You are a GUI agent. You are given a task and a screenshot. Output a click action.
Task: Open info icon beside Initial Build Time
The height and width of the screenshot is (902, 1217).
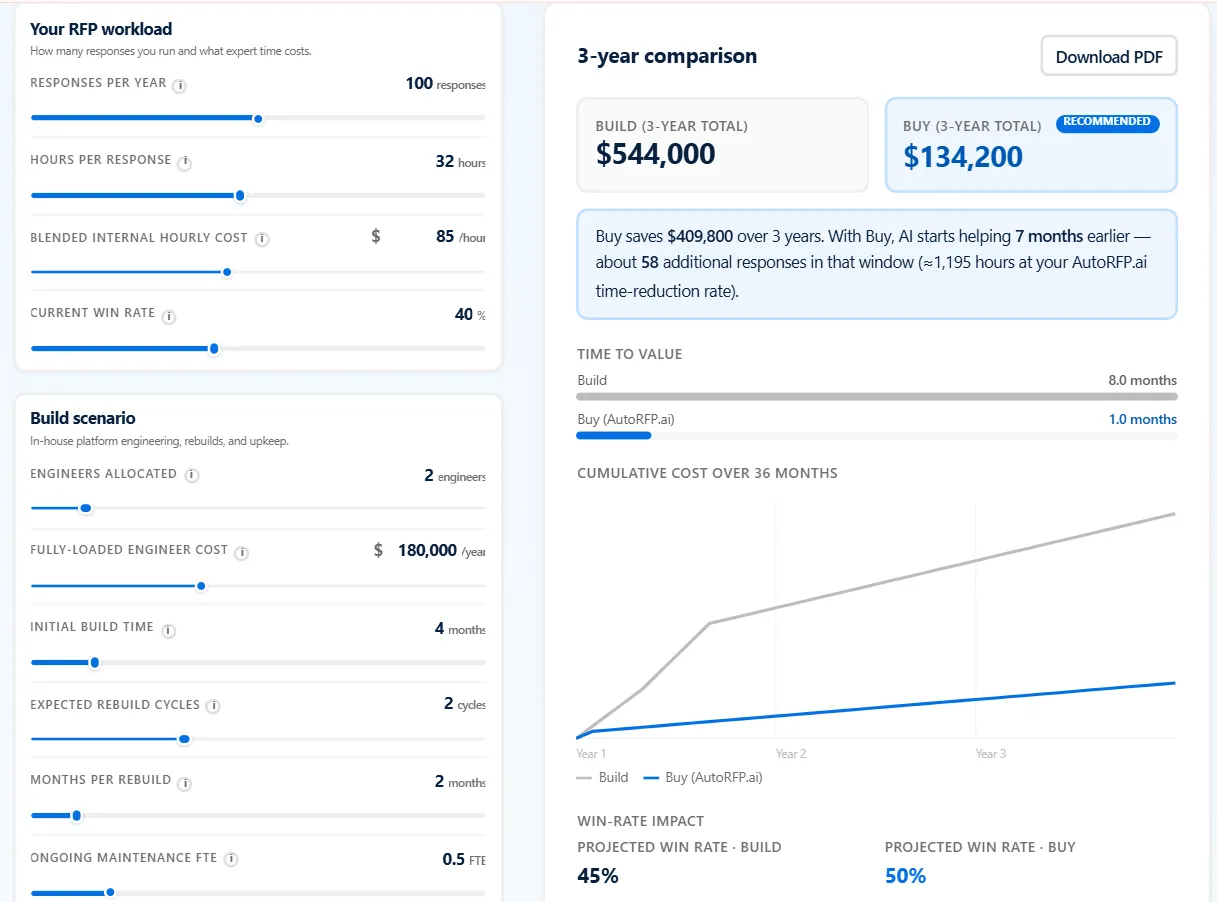pos(168,631)
